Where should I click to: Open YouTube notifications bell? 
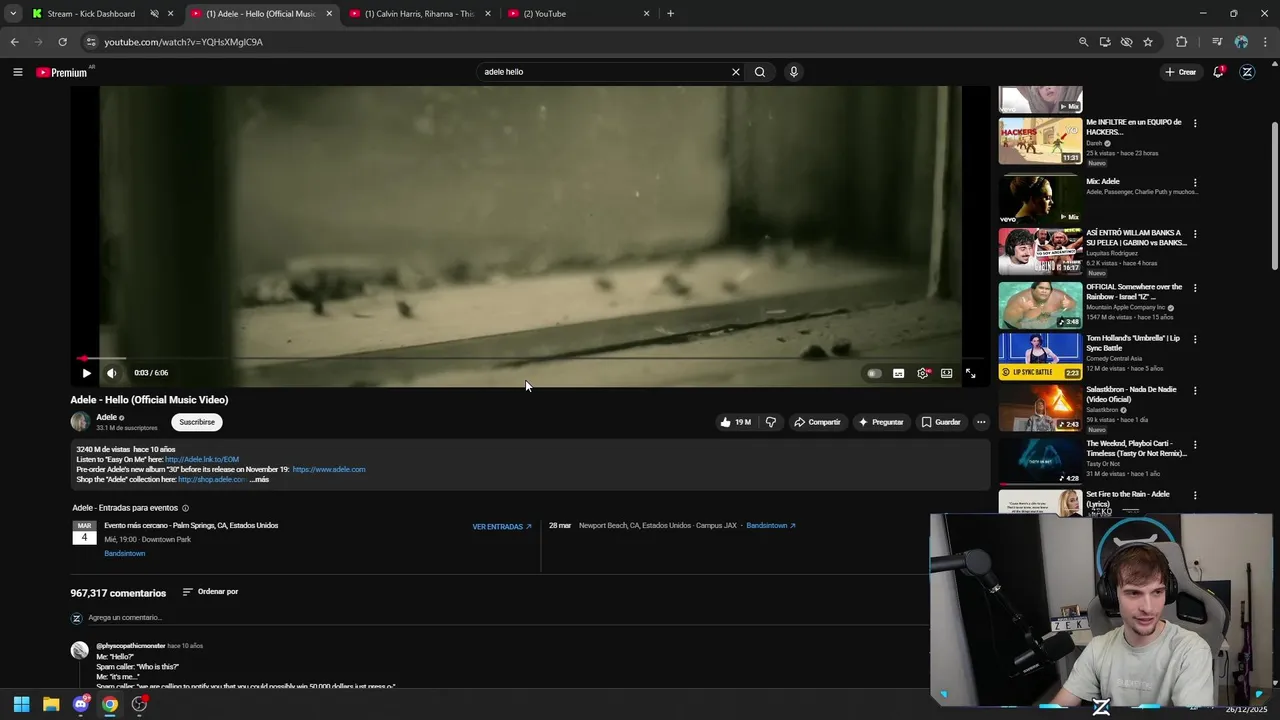pyautogui.click(x=1218, y=72)
